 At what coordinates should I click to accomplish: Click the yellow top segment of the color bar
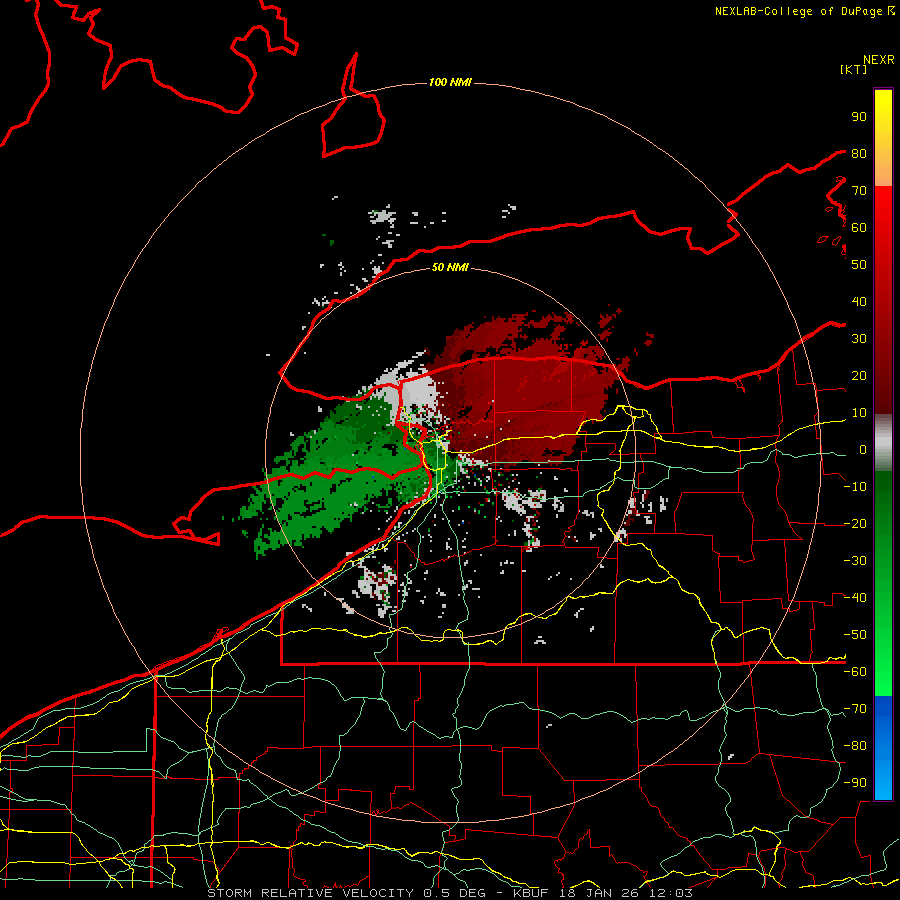click(x=883, y=138)
